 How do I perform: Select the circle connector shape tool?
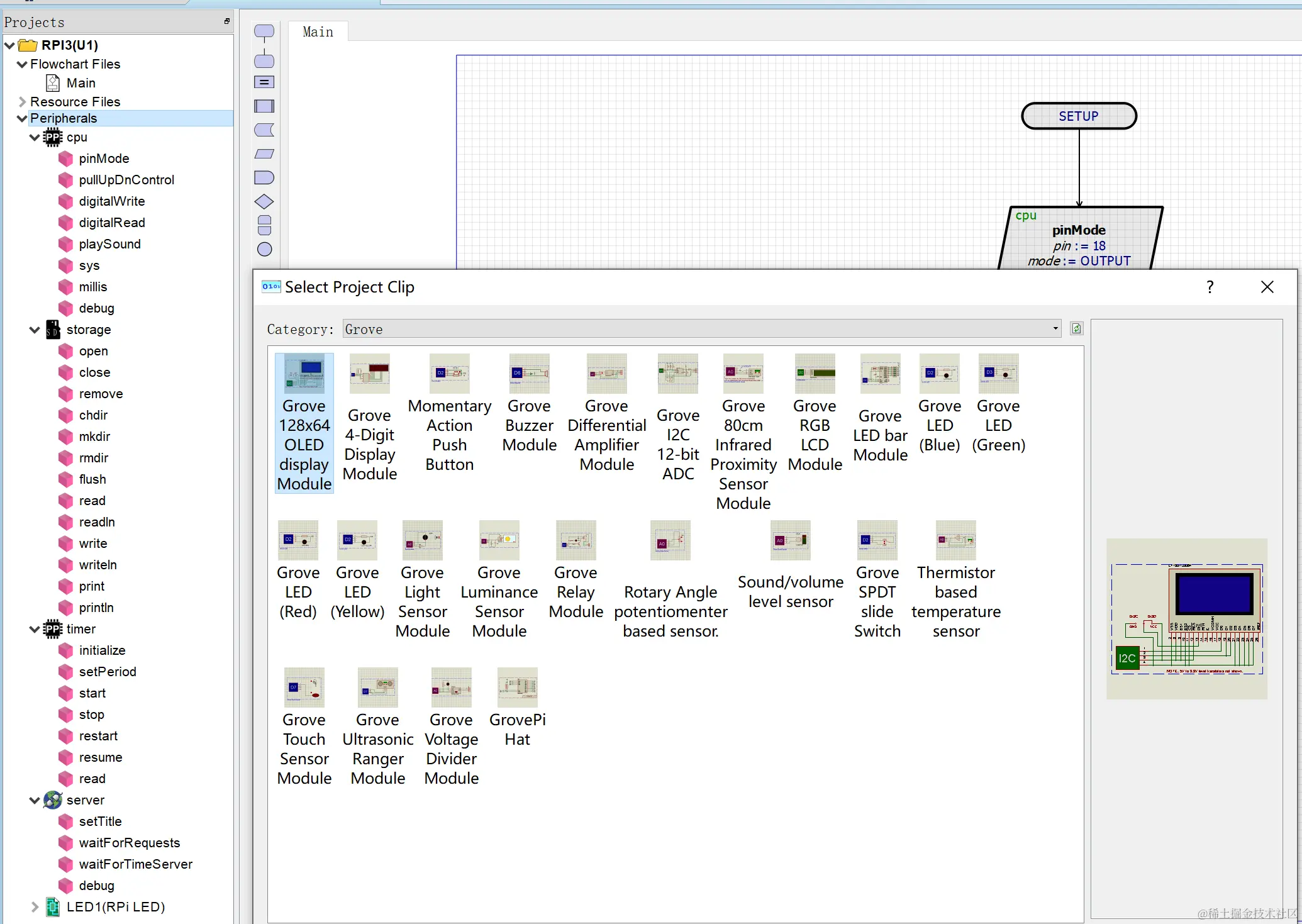(x=264, y=250)
